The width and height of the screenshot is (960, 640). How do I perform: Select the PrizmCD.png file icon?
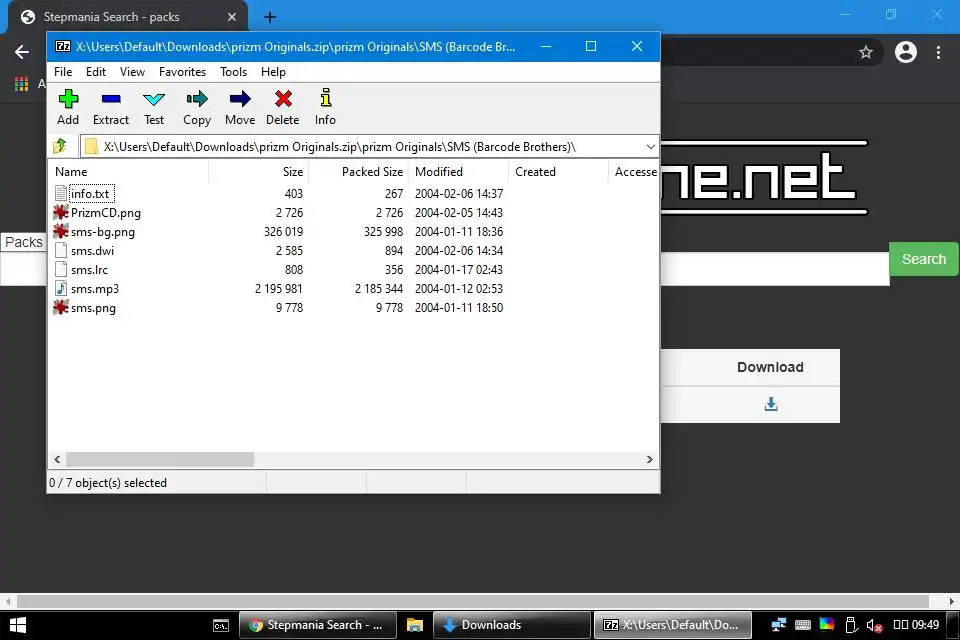[x=61, y=213]
